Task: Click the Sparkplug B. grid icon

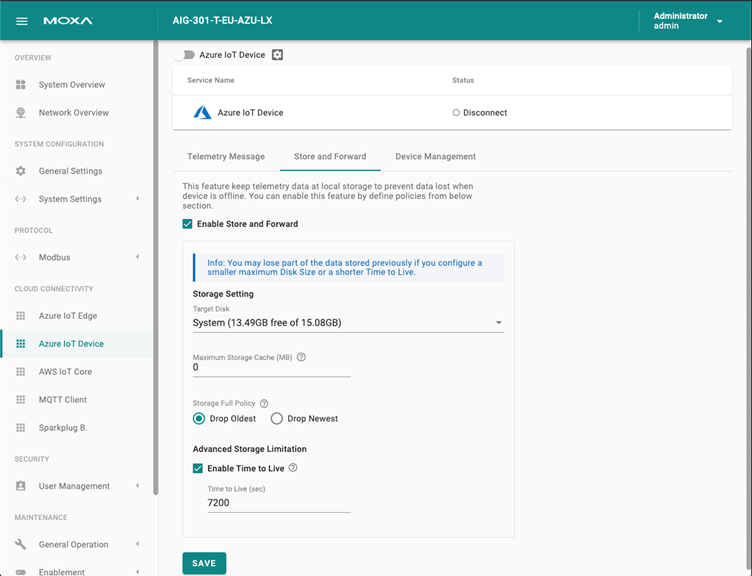Action: [x=21, y=427]
